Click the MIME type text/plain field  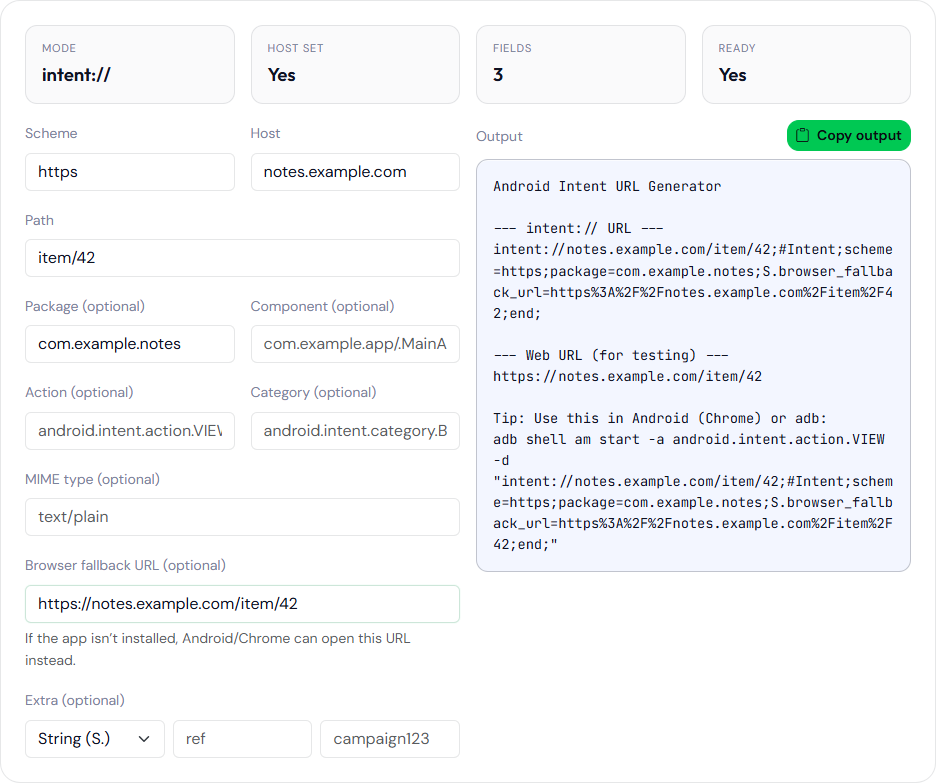[242, 517]
